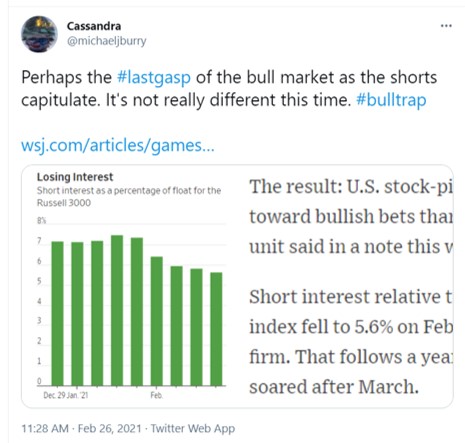
Task: Open the @michaeljburry handle link
Action: (x=107, y=41)
